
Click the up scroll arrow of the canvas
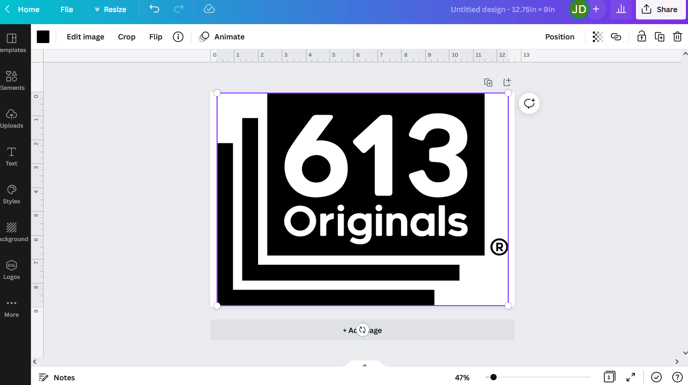coord(685,54)
